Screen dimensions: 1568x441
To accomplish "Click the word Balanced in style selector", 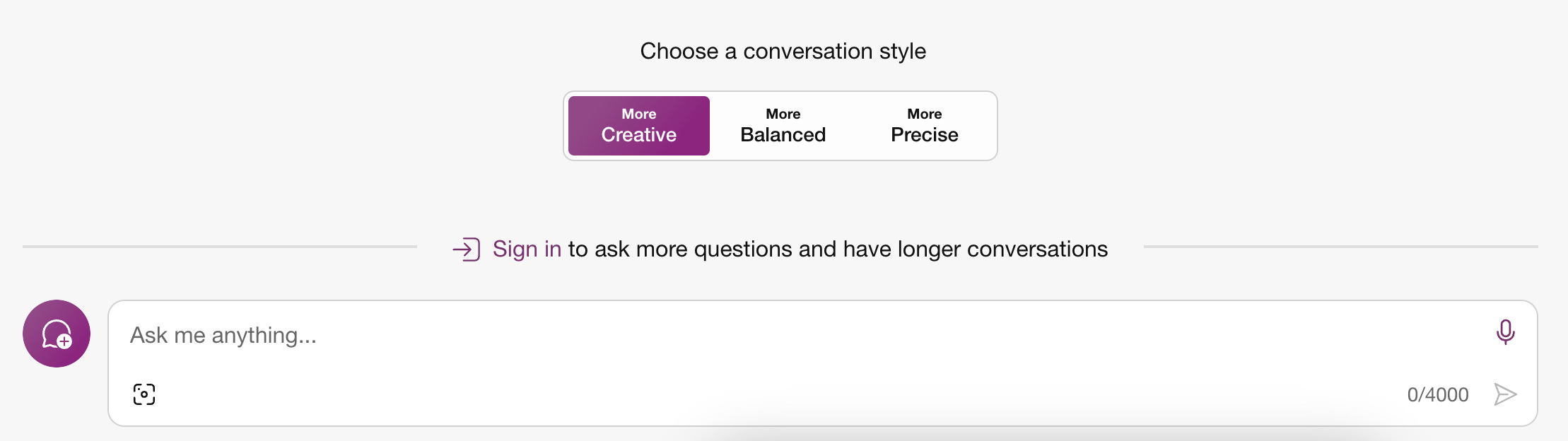I will (x=783, y=135).
